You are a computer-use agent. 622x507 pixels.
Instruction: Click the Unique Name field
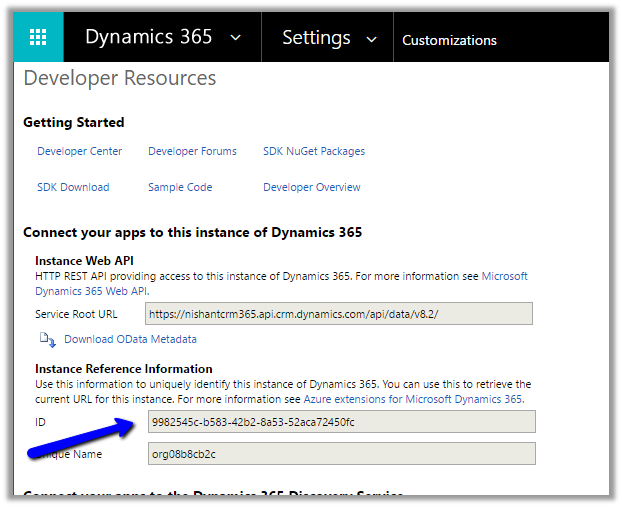[340, 454]
